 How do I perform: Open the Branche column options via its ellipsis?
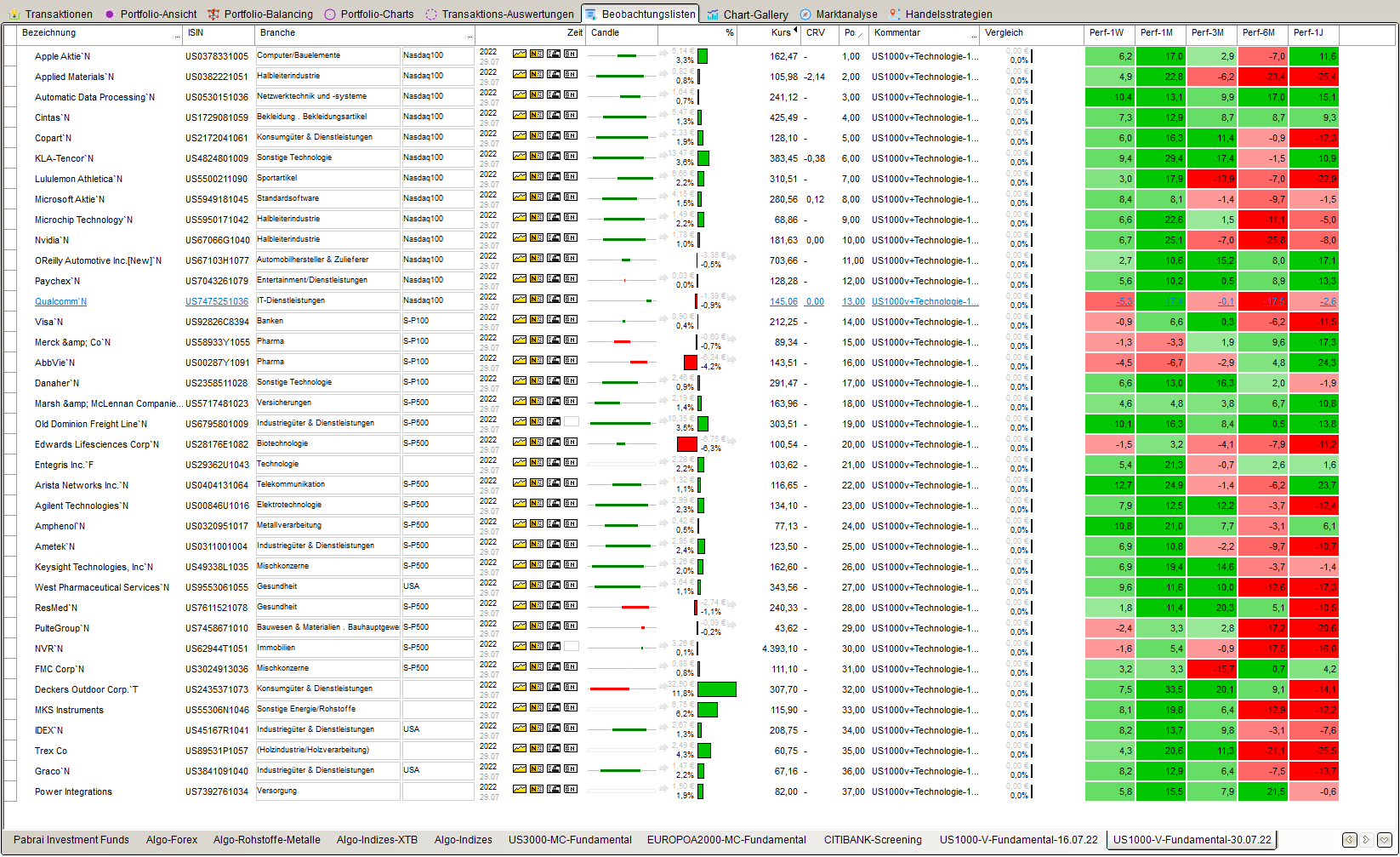coord(470,37)
